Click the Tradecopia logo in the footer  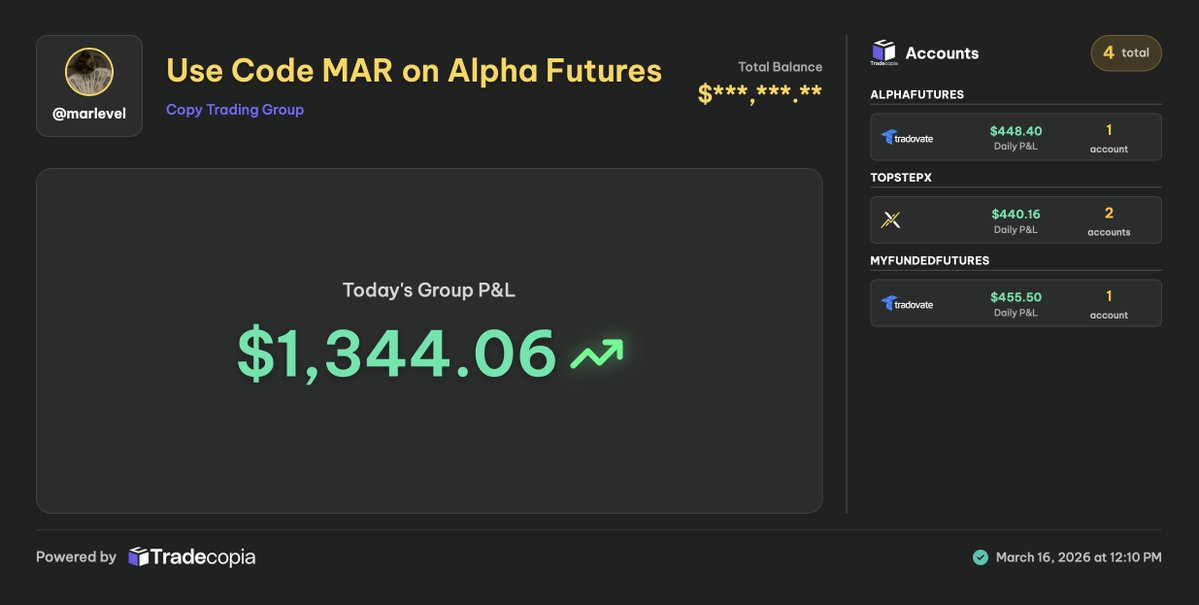pyautogui.click(x=192, y=557)
